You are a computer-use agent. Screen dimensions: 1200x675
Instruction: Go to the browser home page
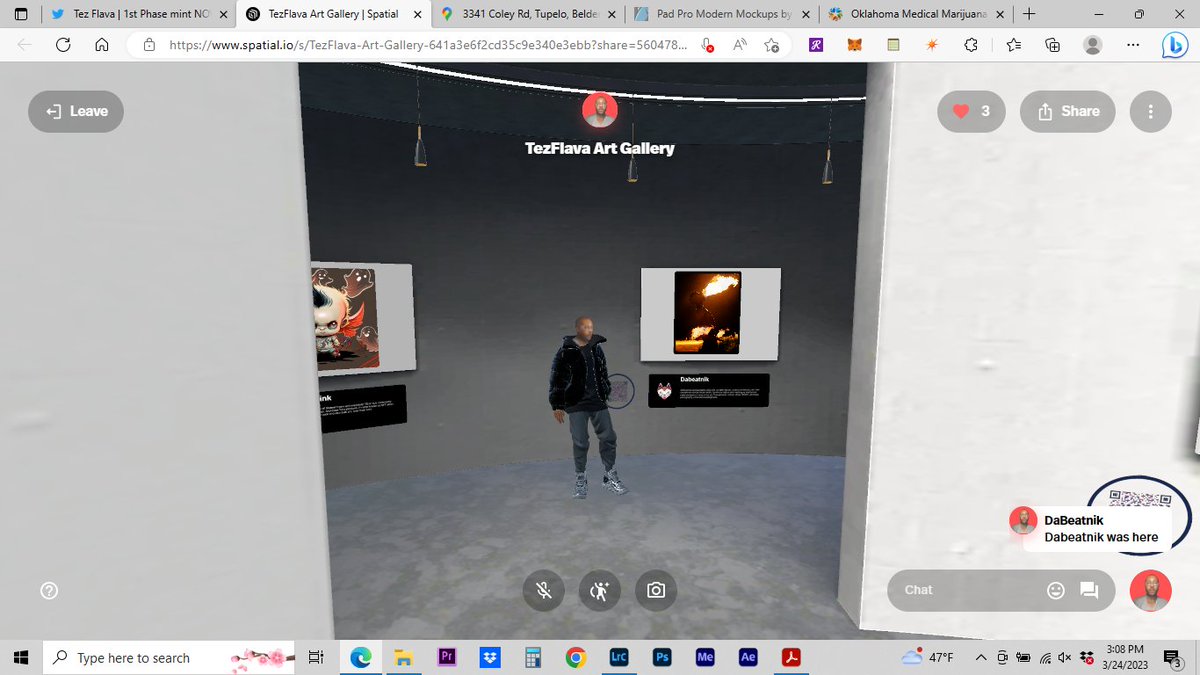(x=101, y=45)
